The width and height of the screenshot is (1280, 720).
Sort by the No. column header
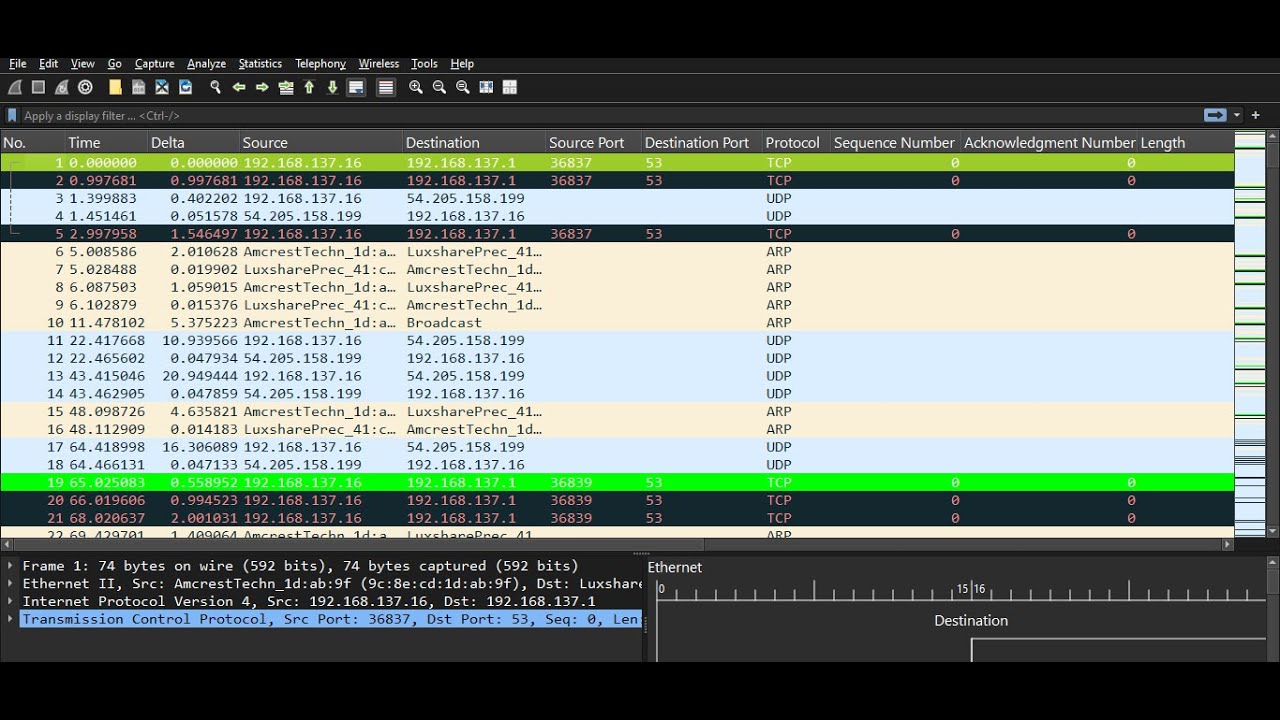click(x=32, y=143)
